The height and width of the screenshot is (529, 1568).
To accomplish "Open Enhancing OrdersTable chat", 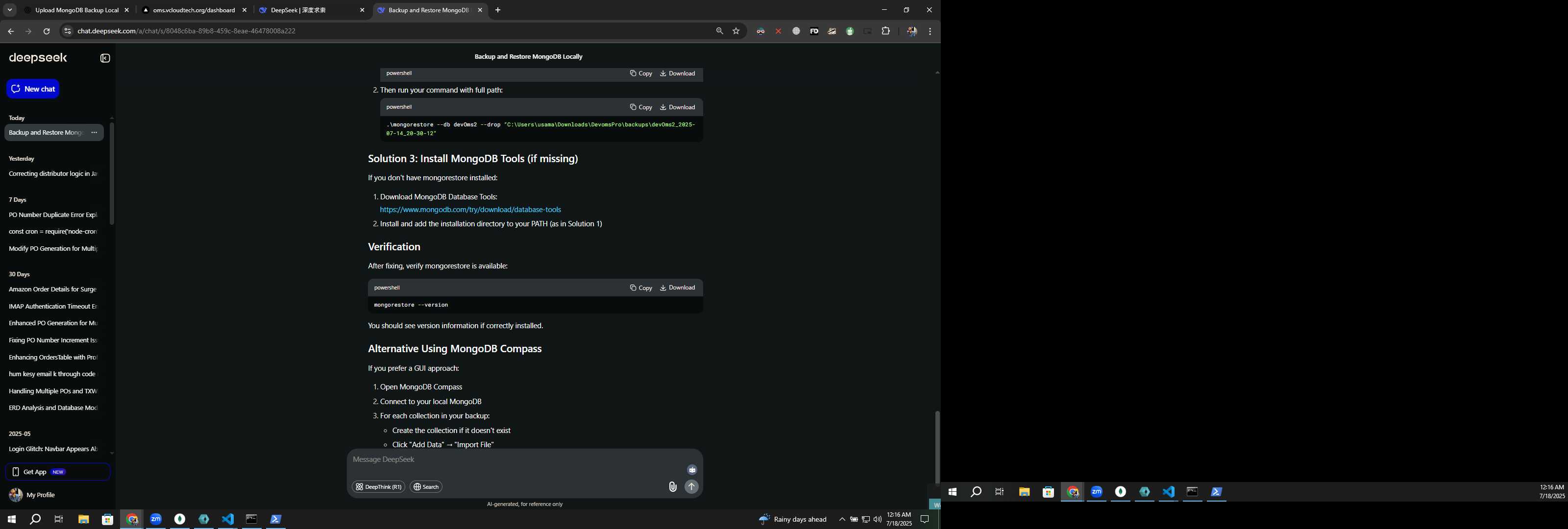I will (53, 358).
